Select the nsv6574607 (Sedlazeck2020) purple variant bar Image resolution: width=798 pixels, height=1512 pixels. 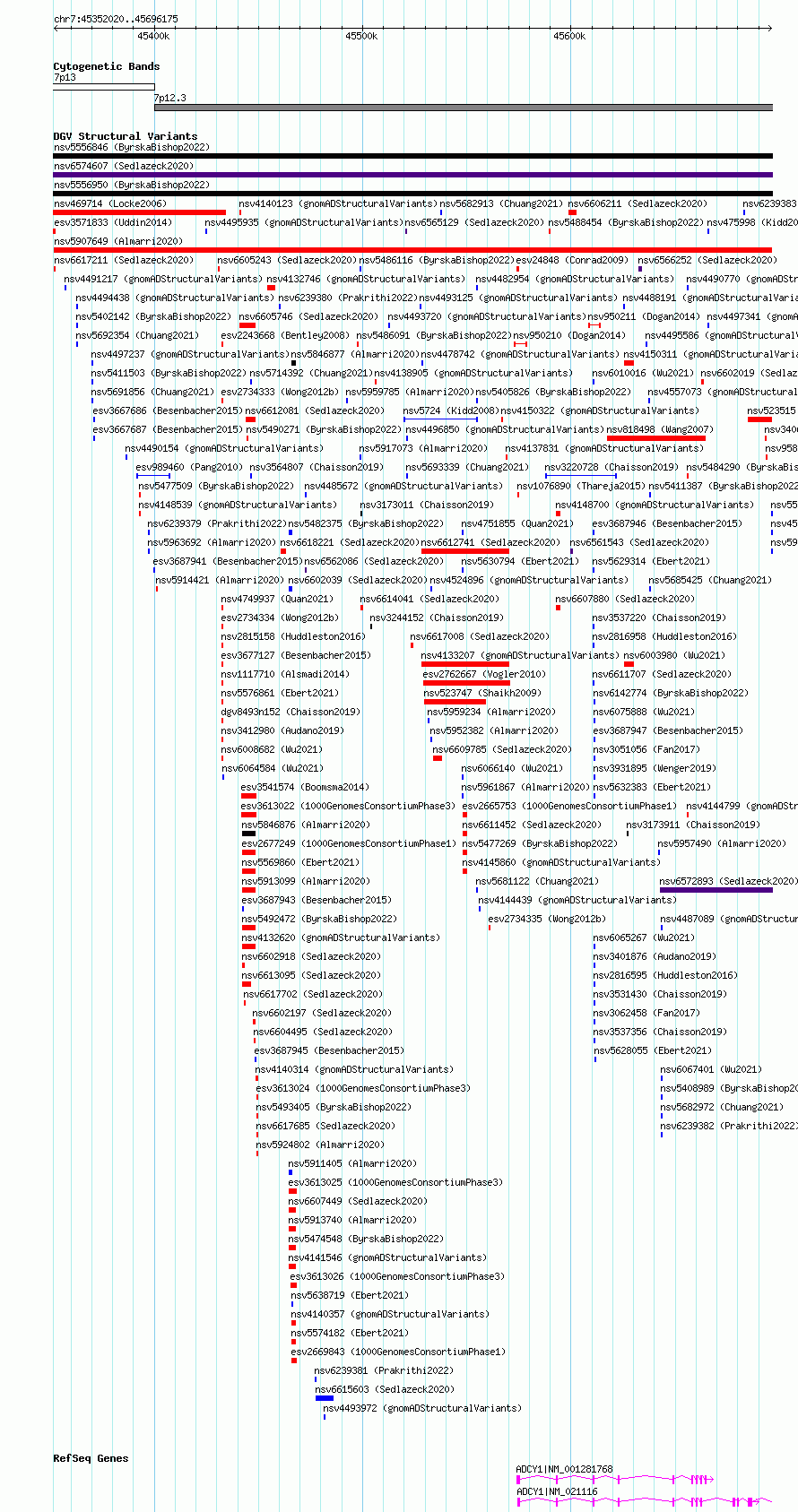click(412, 175)
